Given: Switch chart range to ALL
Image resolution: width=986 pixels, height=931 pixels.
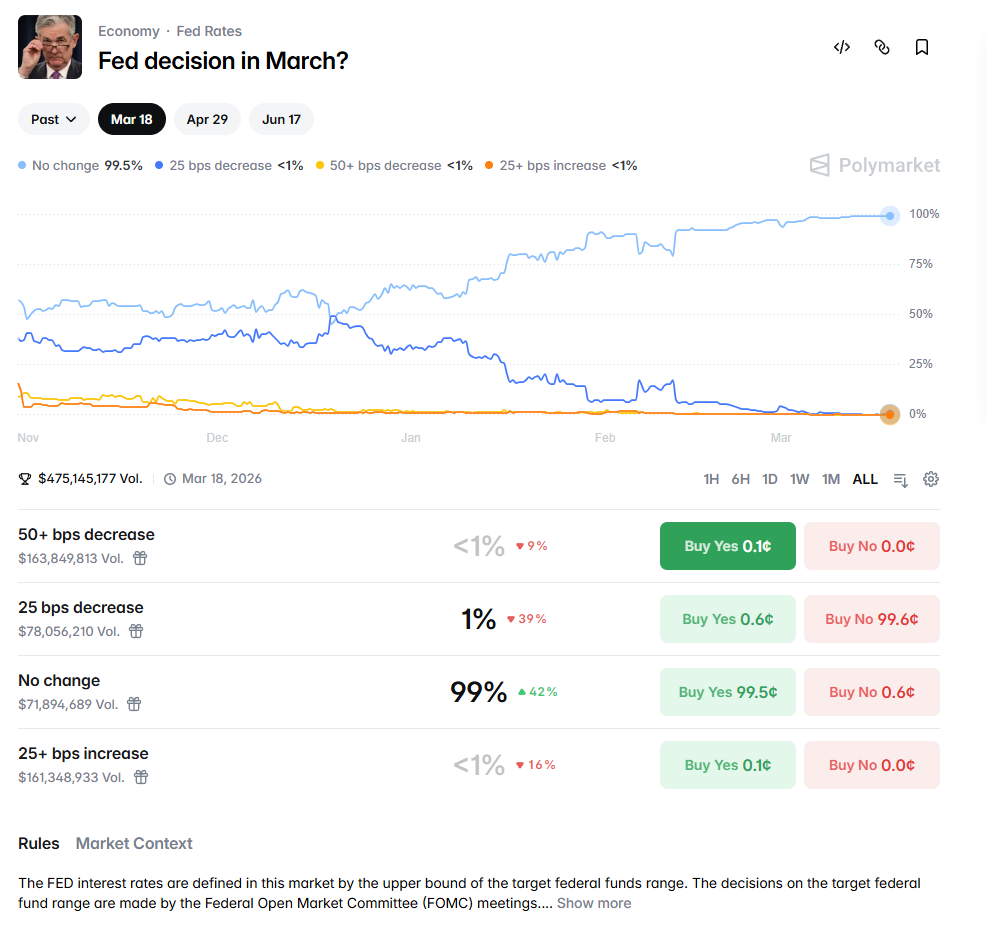Looking at the screenshot, I should point(865,479).
